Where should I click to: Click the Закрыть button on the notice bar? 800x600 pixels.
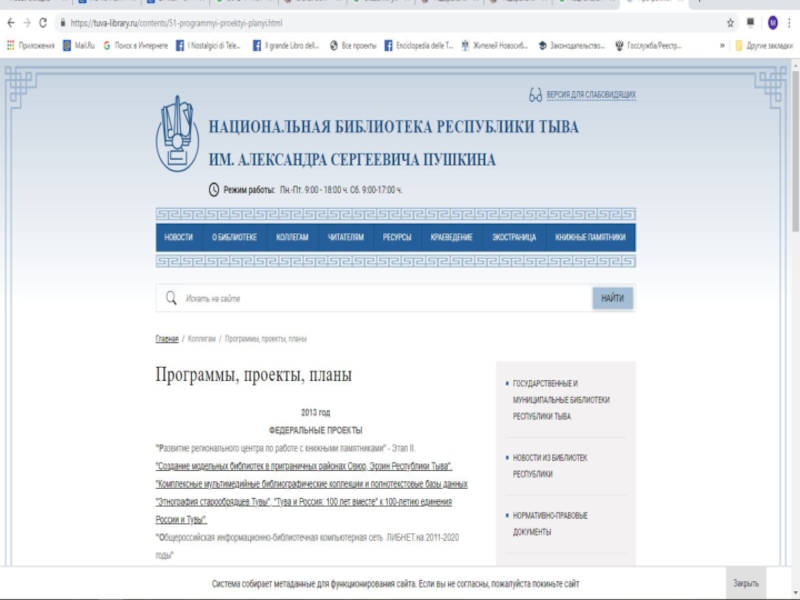tap(746, 583)
